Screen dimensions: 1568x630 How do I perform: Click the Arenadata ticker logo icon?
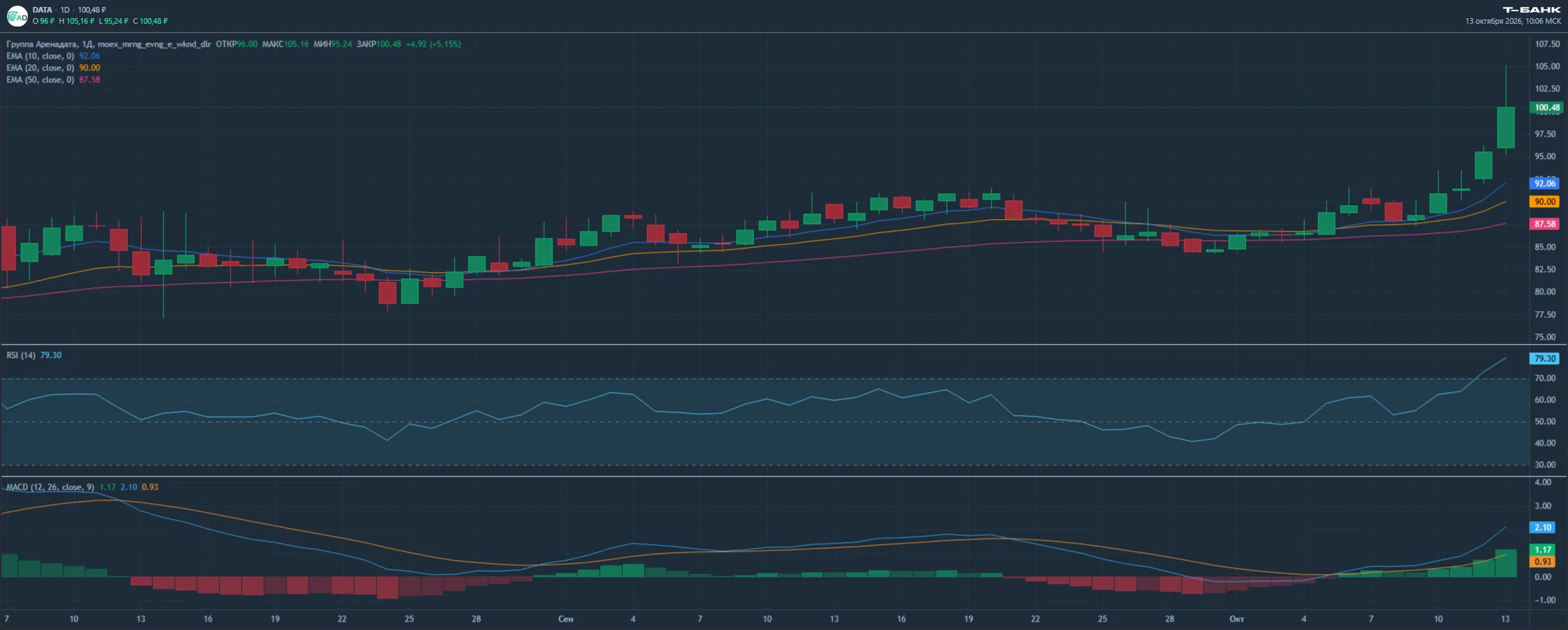[x=17, y=15]
